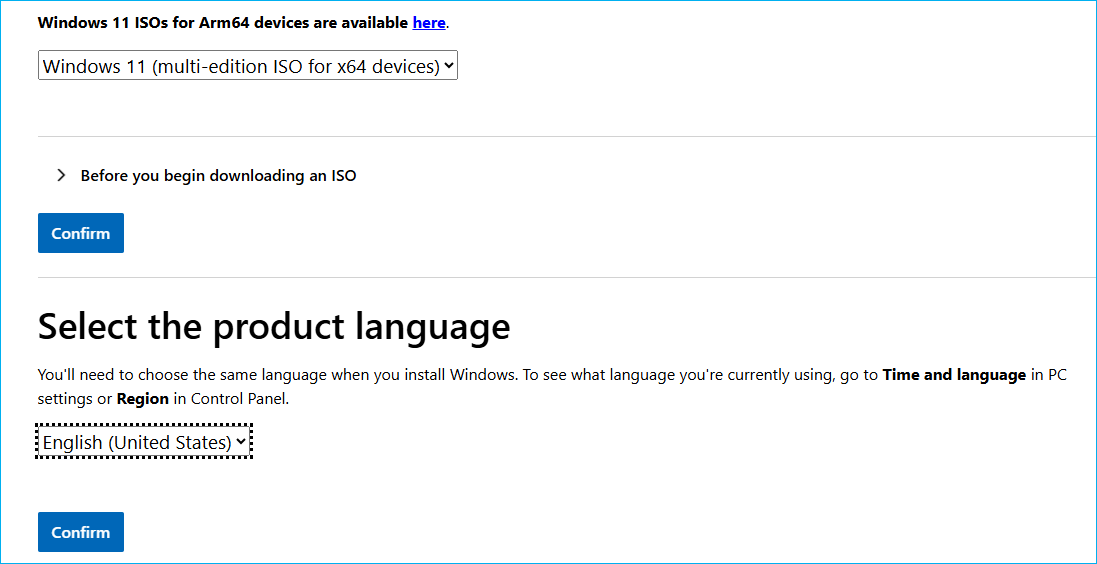Open the 'here' link for Arm64 ISOs
The height and width of the screenshot is (564, 1097).
tap(429, 22)
